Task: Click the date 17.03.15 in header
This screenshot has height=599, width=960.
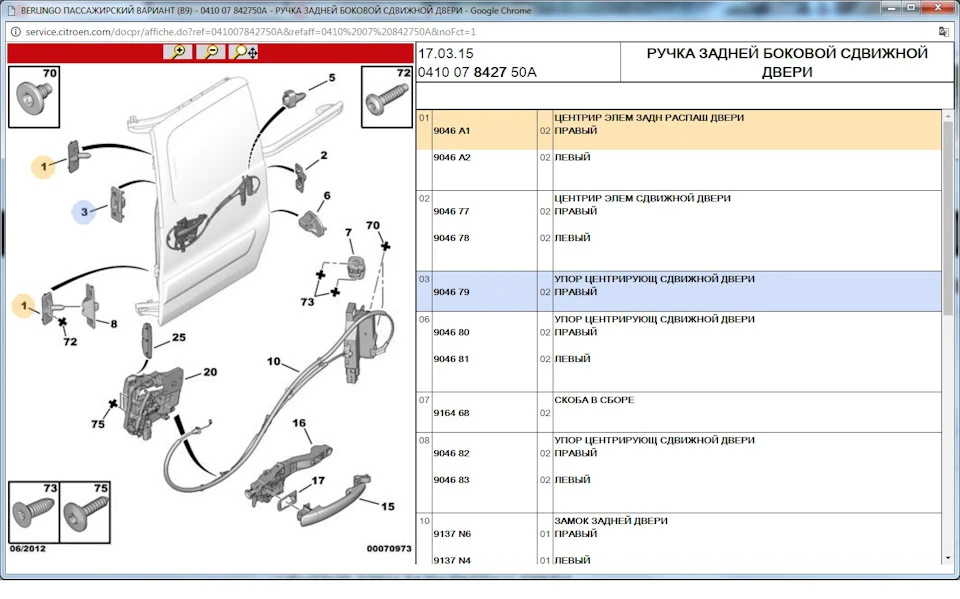Action: pyautogui.click(x=446, y=53)
